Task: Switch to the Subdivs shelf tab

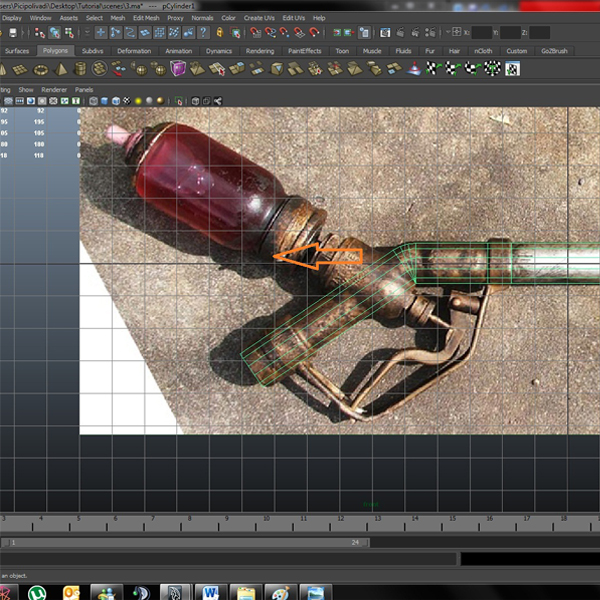Action: pyautogui.click(x=92, y=51)
